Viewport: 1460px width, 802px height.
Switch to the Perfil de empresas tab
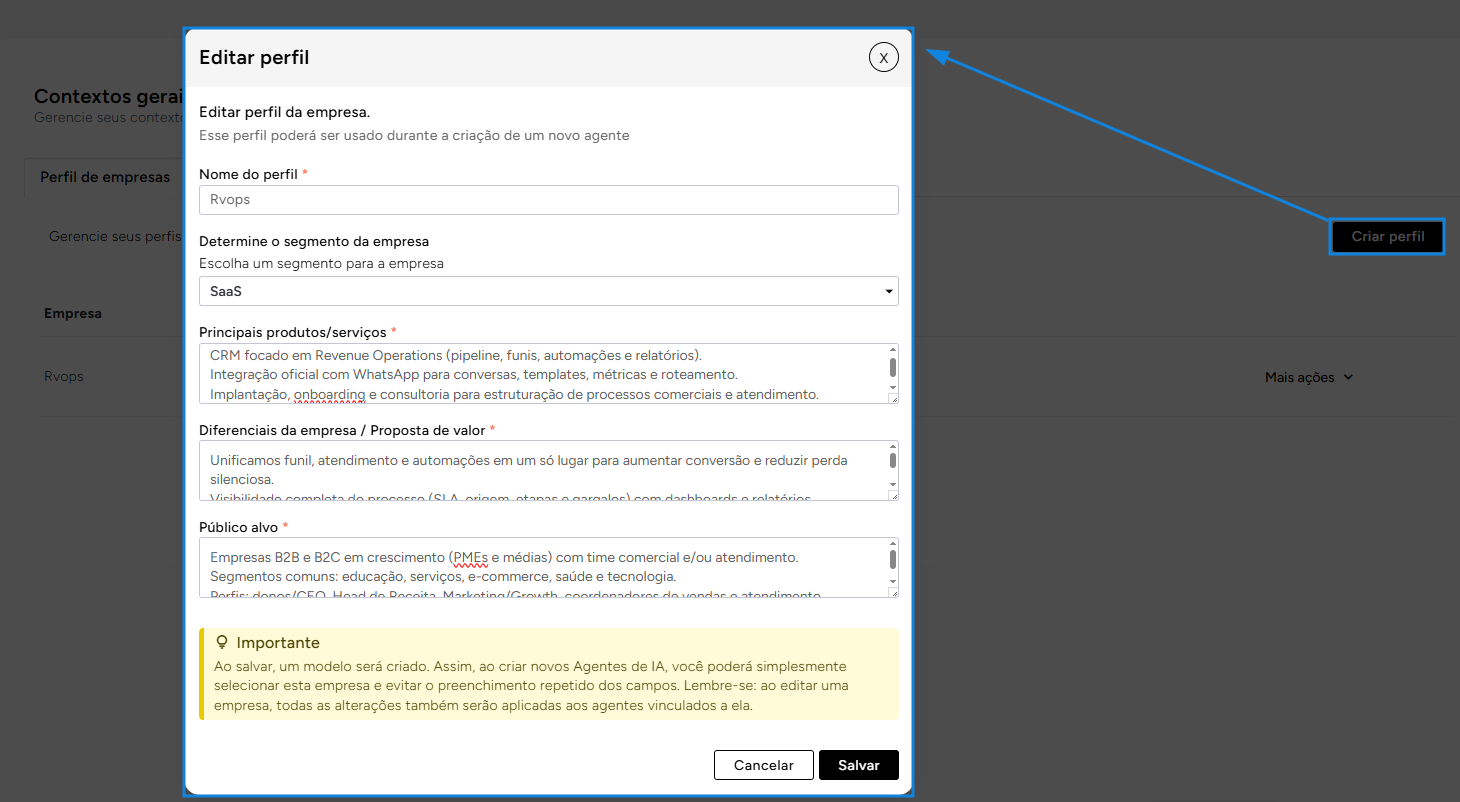coord(105,177)
